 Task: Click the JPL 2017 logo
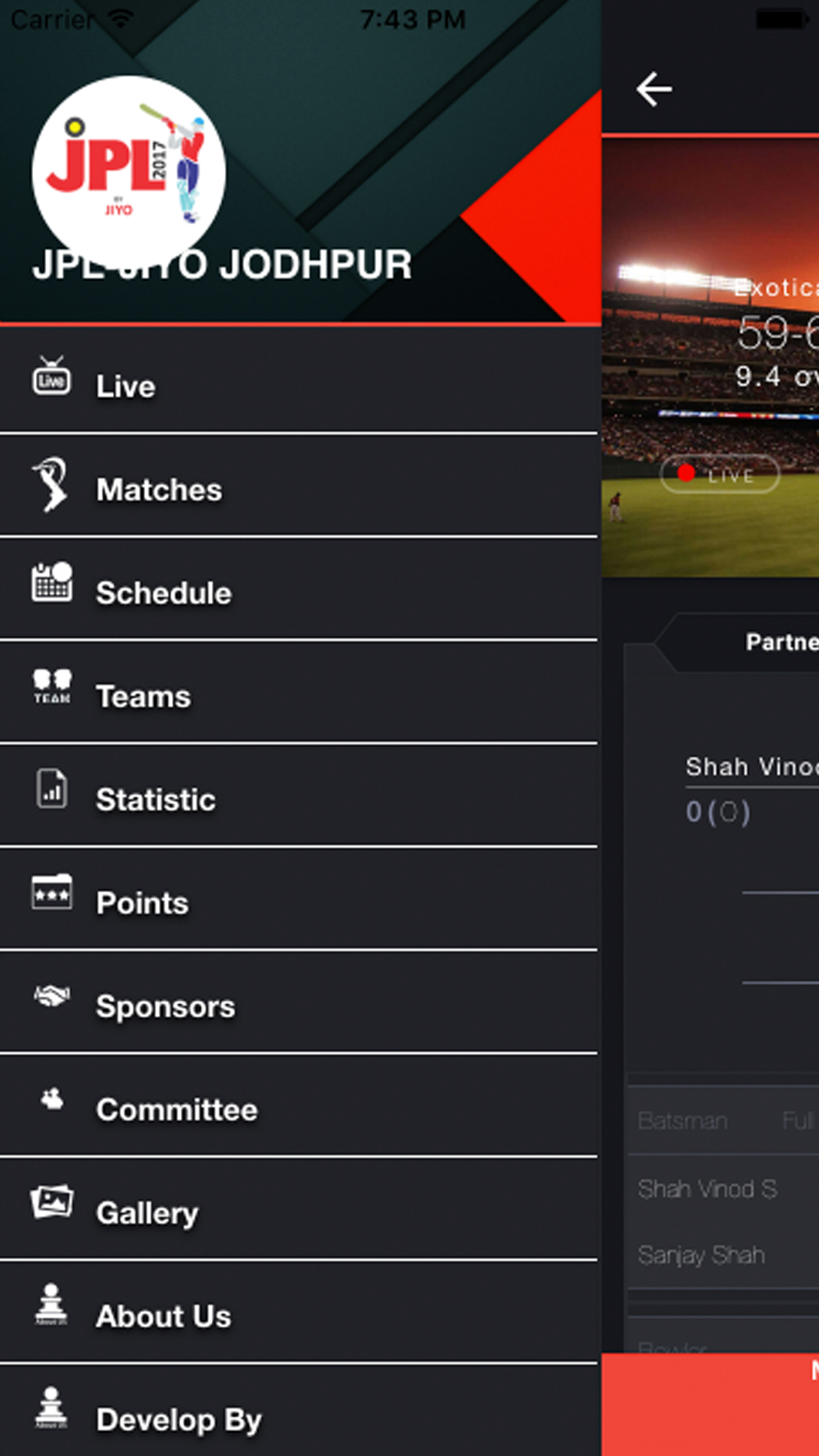tap(129, 173)
